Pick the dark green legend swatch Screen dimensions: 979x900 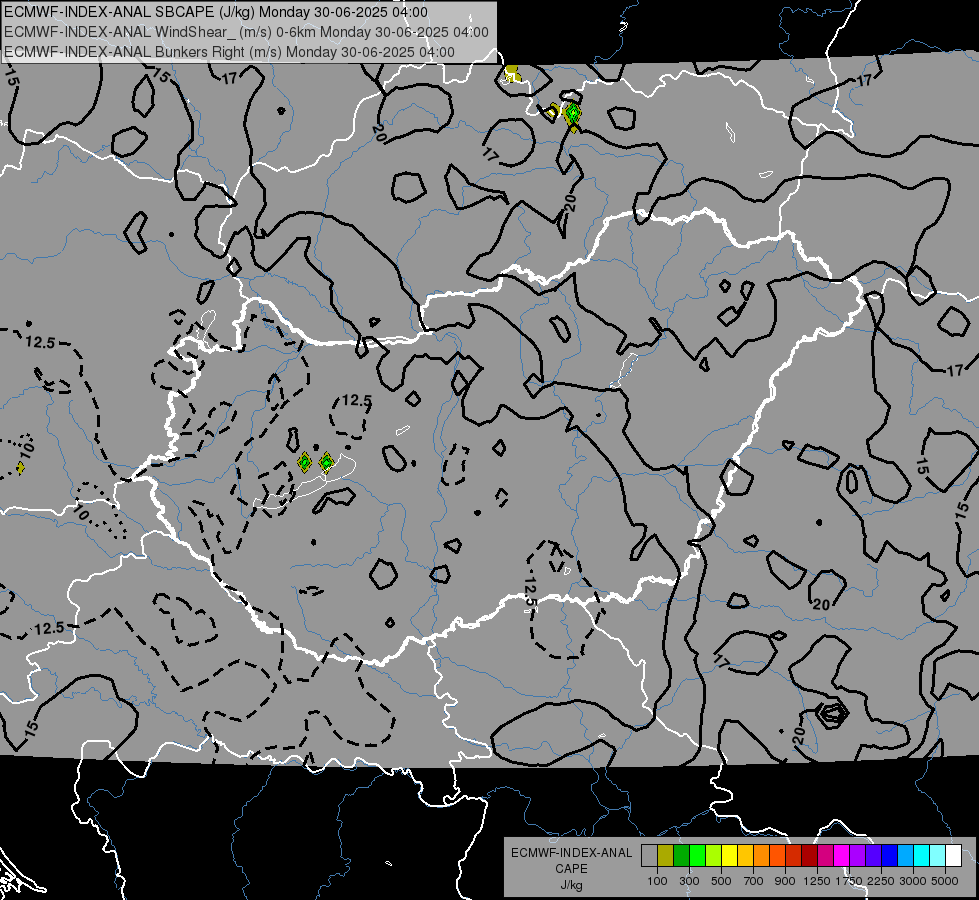pyautogui.click(x=681, y=856)
